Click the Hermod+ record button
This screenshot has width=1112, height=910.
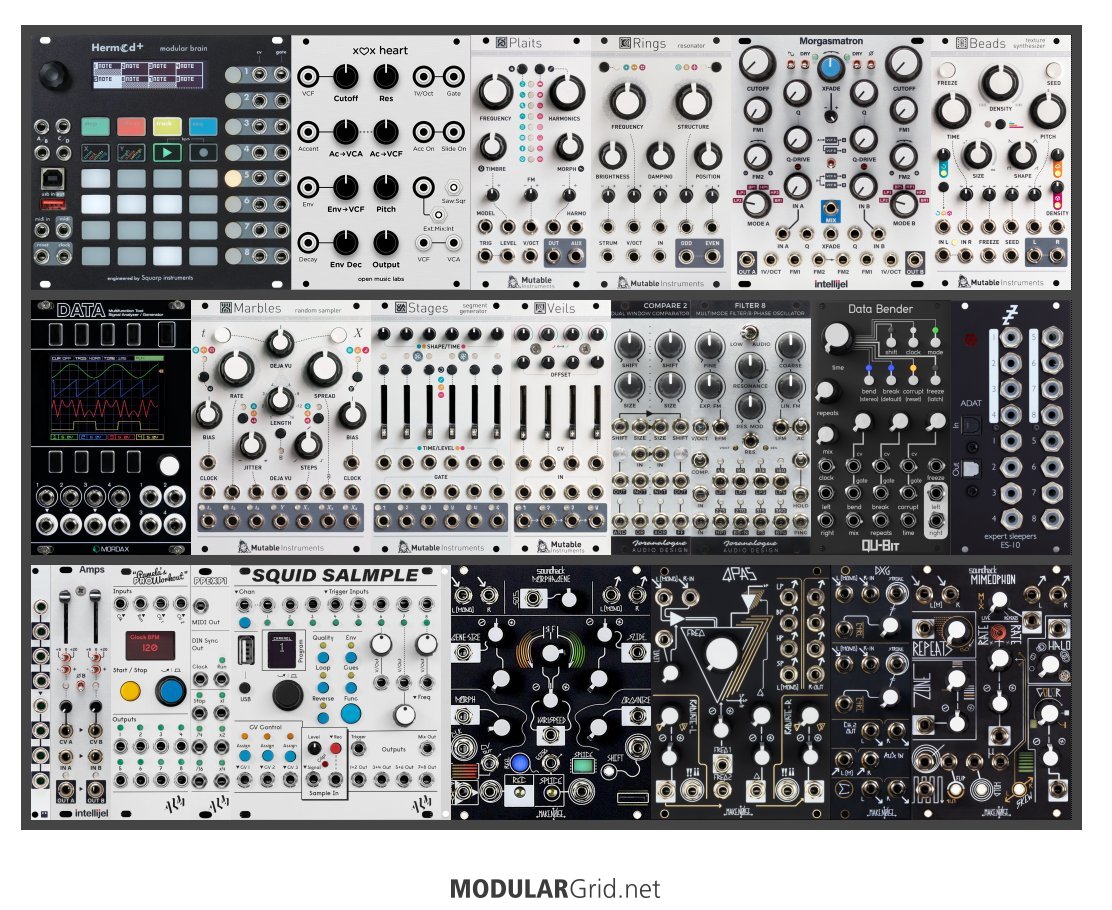pyautogui.click(x=203, y=152)
